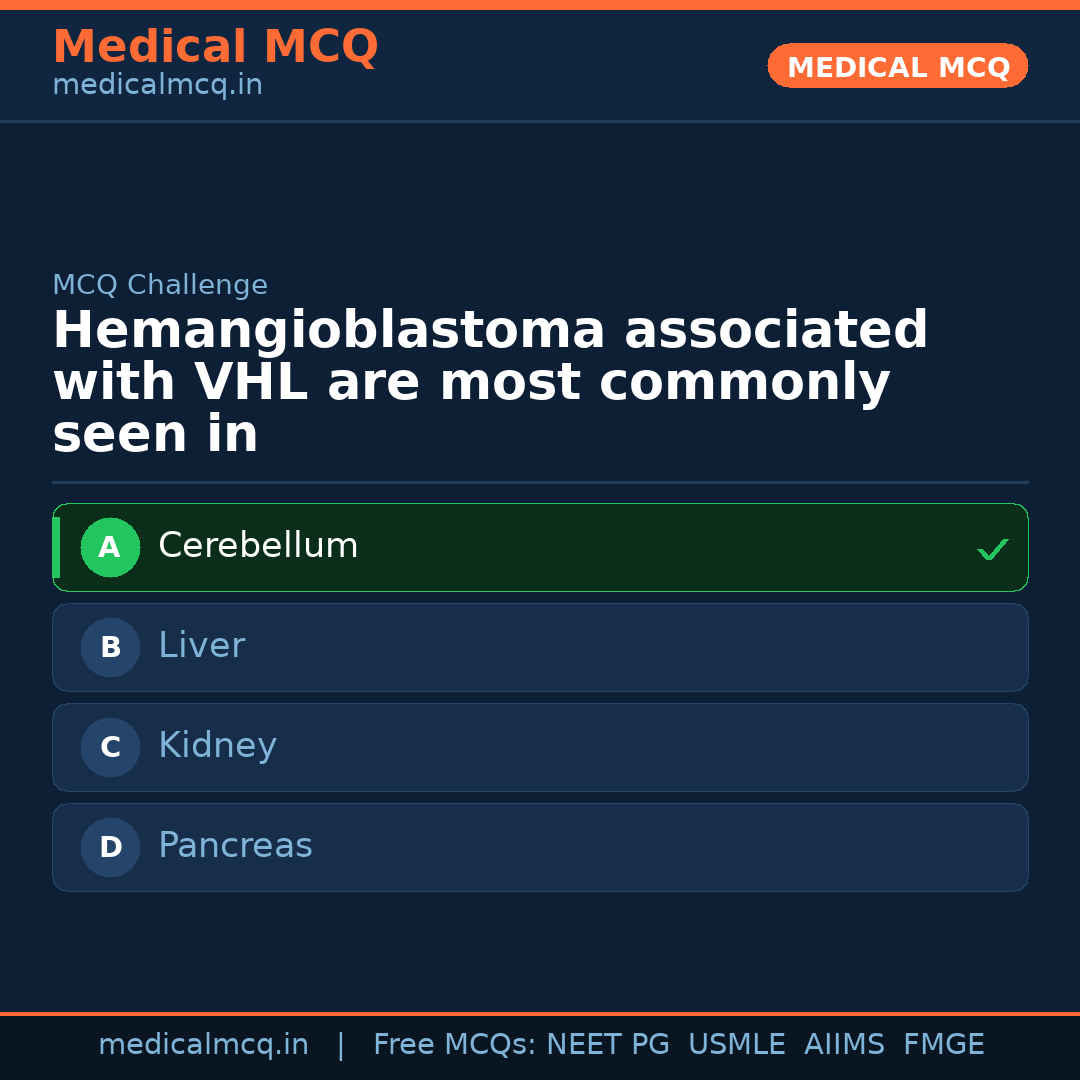Image resolution: width=1080 pixels, height=1080 pixels.
Task: Click the C letter circle
Action: click(x=110, y=748)
